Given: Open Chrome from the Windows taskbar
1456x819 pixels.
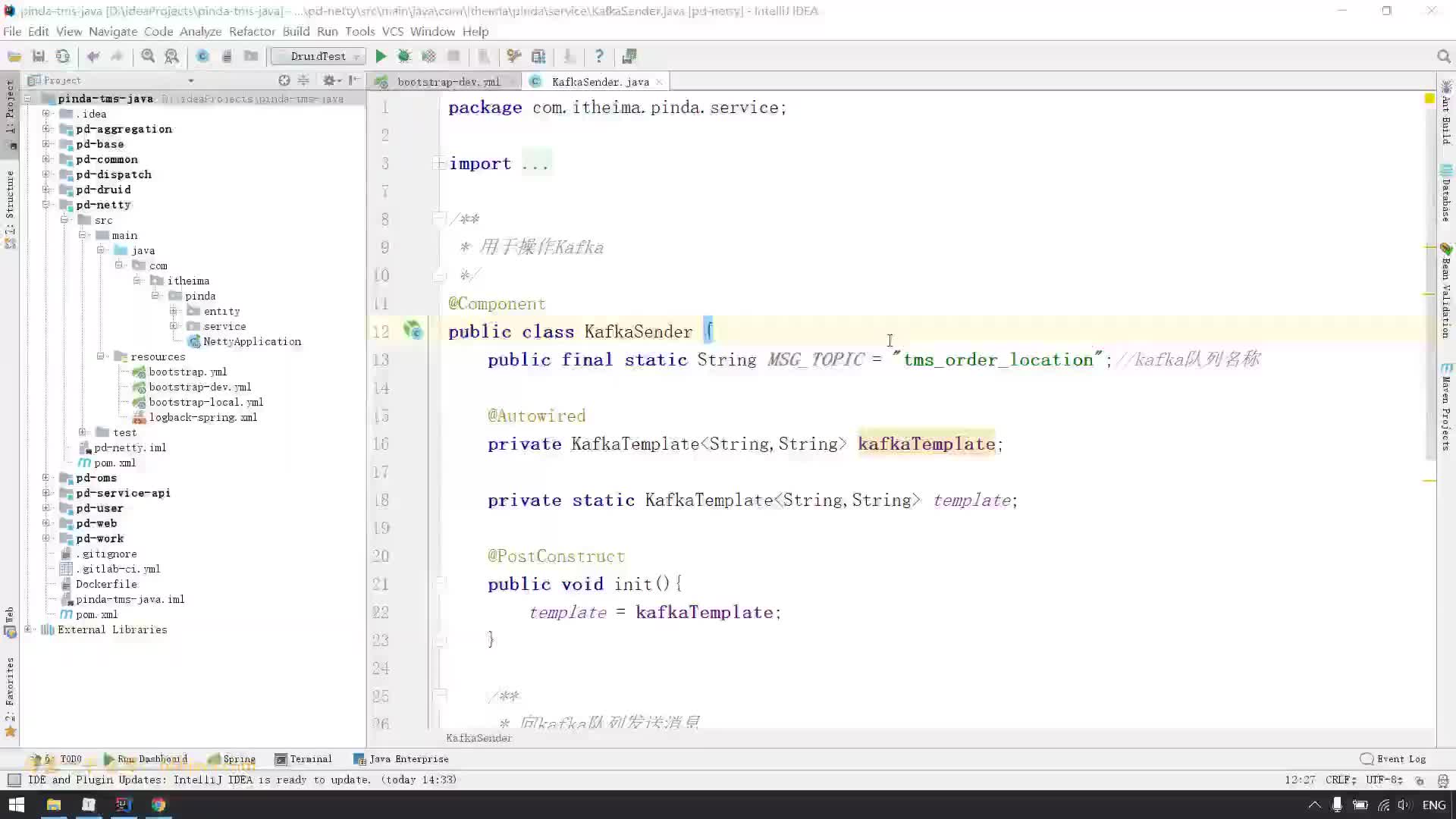Looking at the screenshot, I should [x=158, y=805].
